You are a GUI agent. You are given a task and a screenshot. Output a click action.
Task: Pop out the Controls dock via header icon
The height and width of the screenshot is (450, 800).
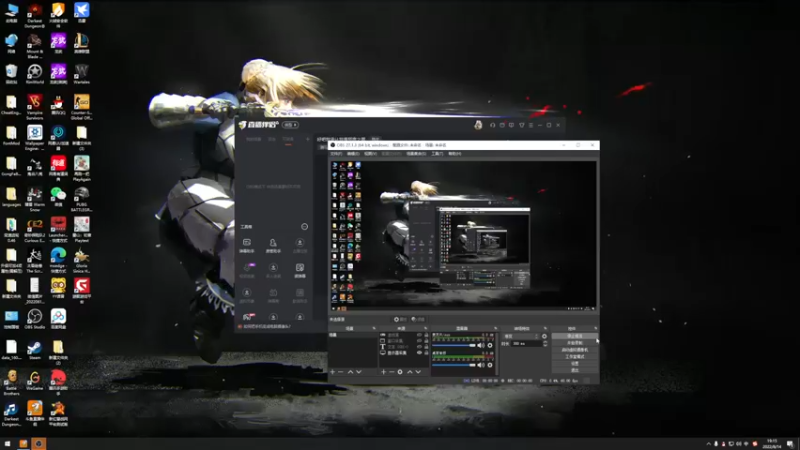pyautogui.click(x=596, y=328)
